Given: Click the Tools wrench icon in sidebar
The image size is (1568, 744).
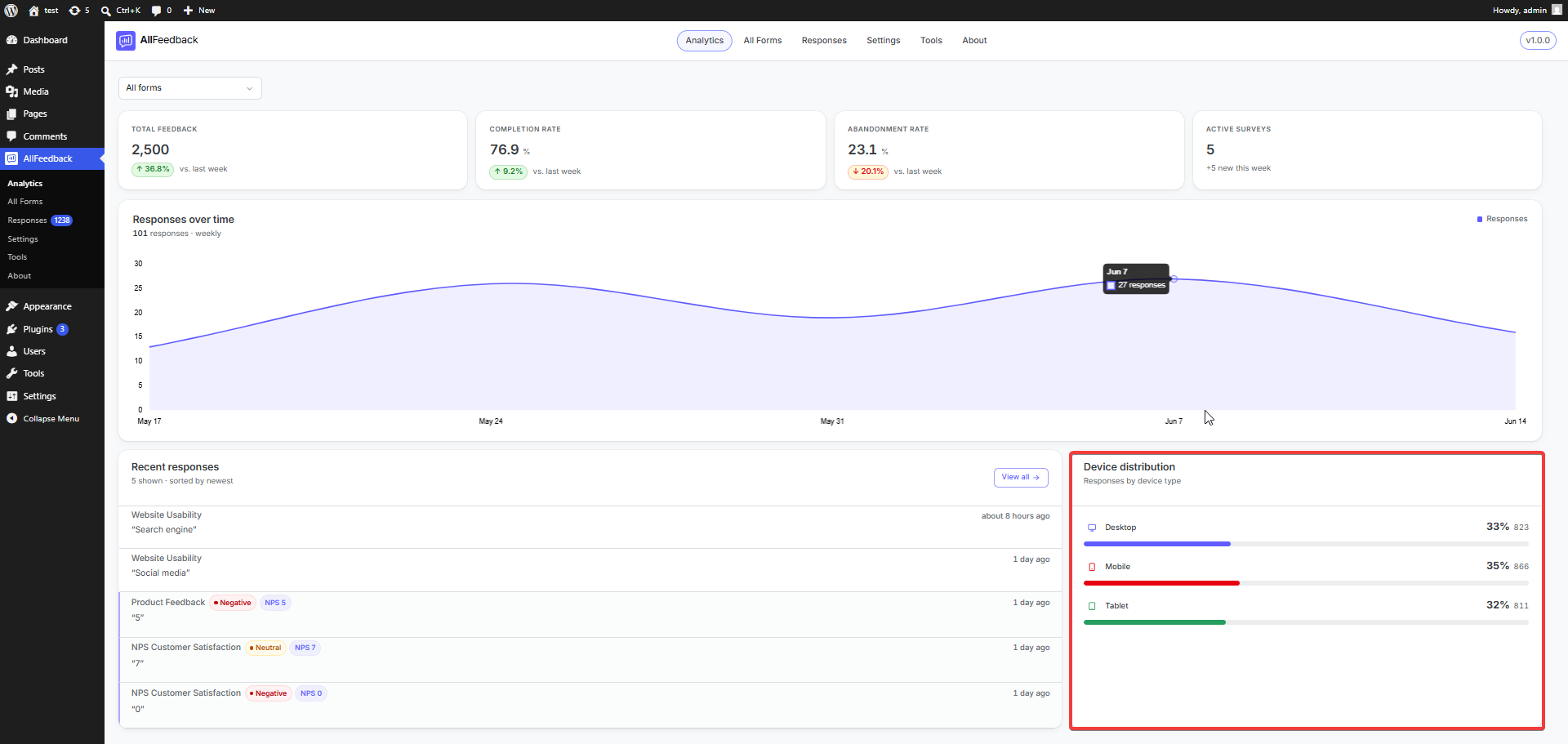Looking at the screenshot, I should pos(12,373).
